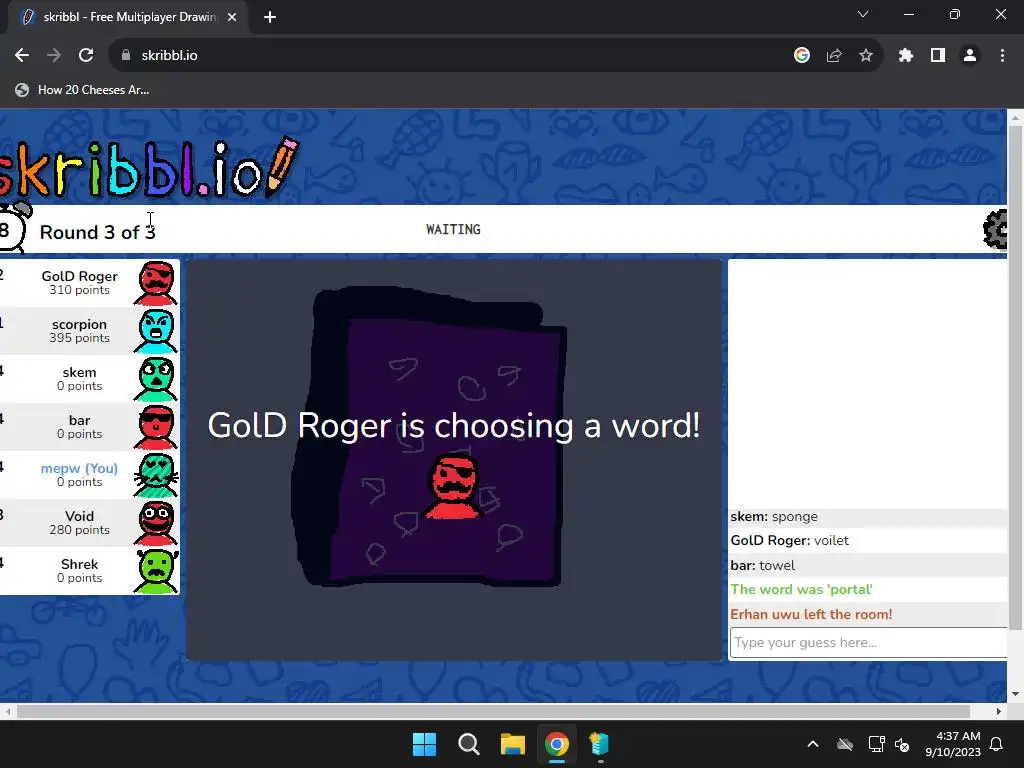
Task: Click Void's red avatar
Action: tap(157, 523)
